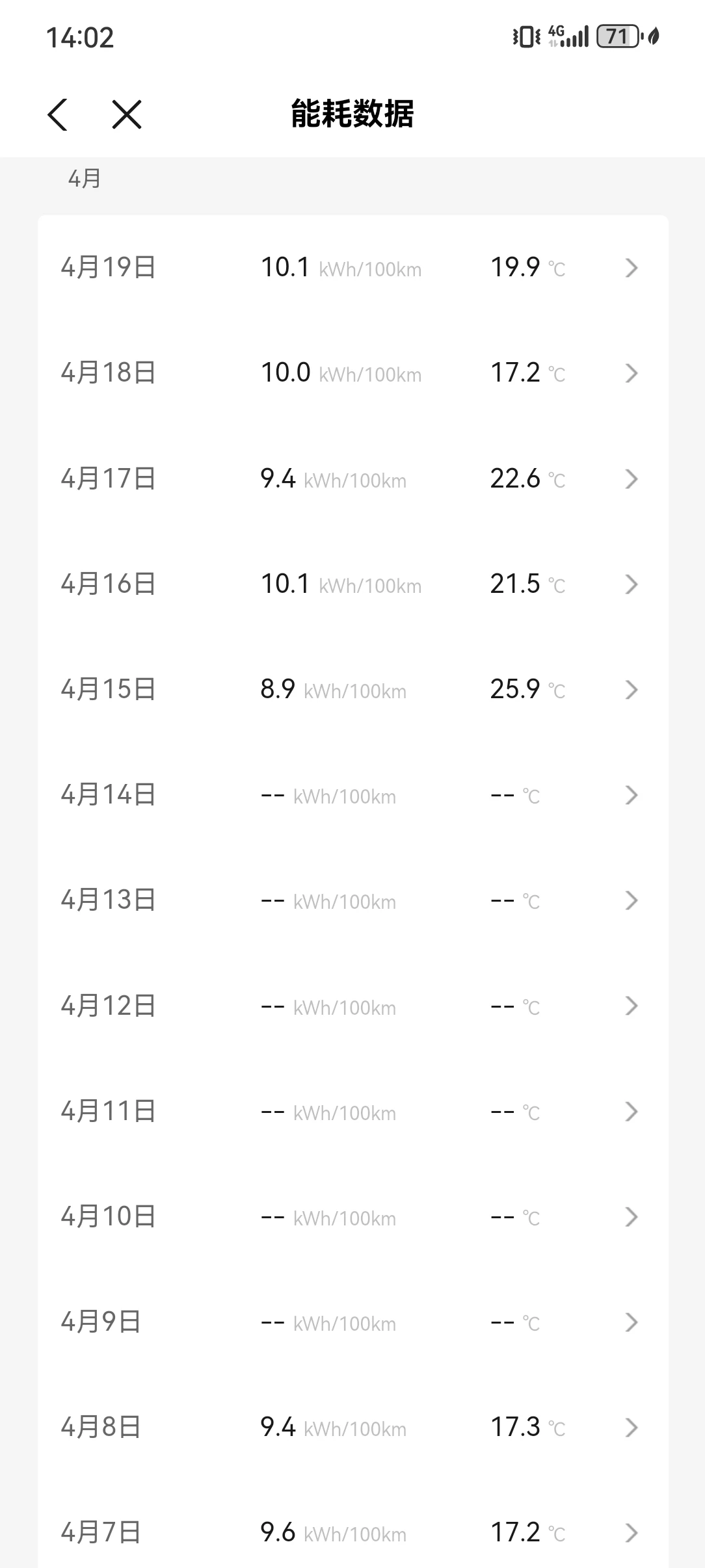Tap chevron on April 9 row
Screen dimensions: 705x1568
tap(631, 1322)
